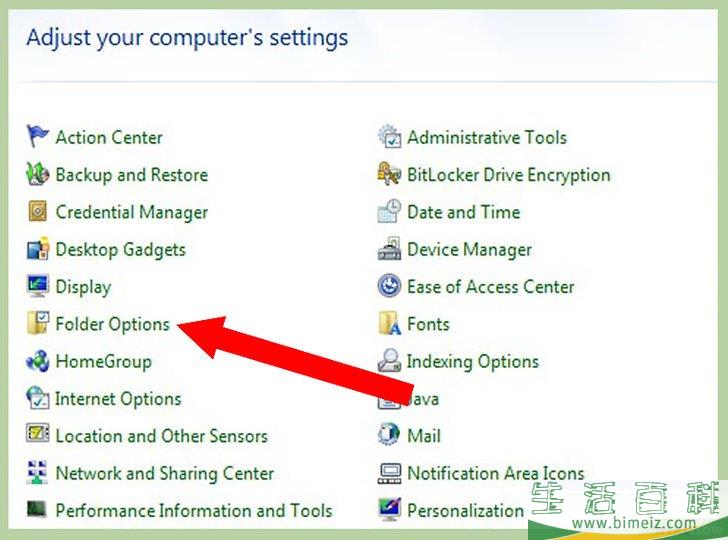Click the Credential Manager safe icon
Viewport: 728px width, 540px height.
click(37, 211)
